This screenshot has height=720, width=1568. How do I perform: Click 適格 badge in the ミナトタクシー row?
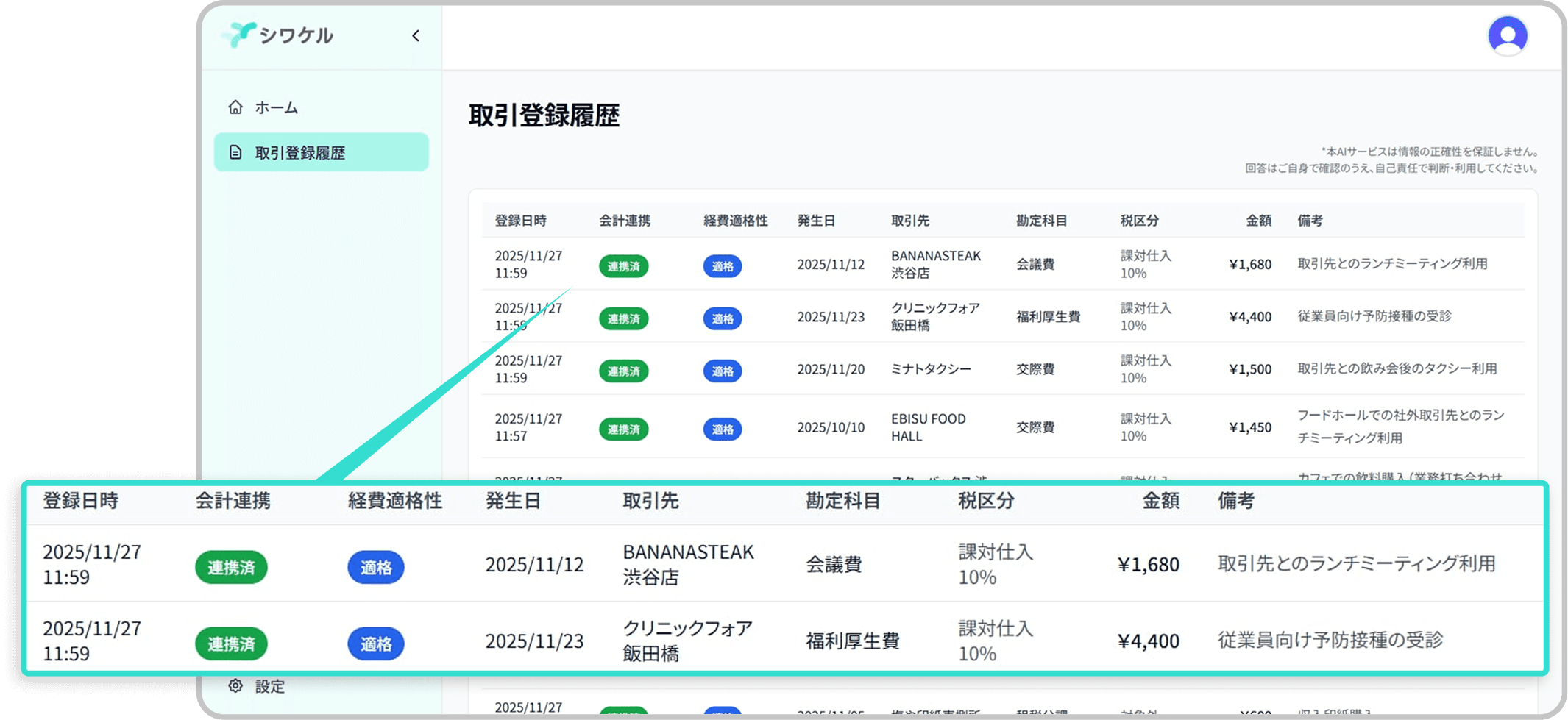(722, 371)
